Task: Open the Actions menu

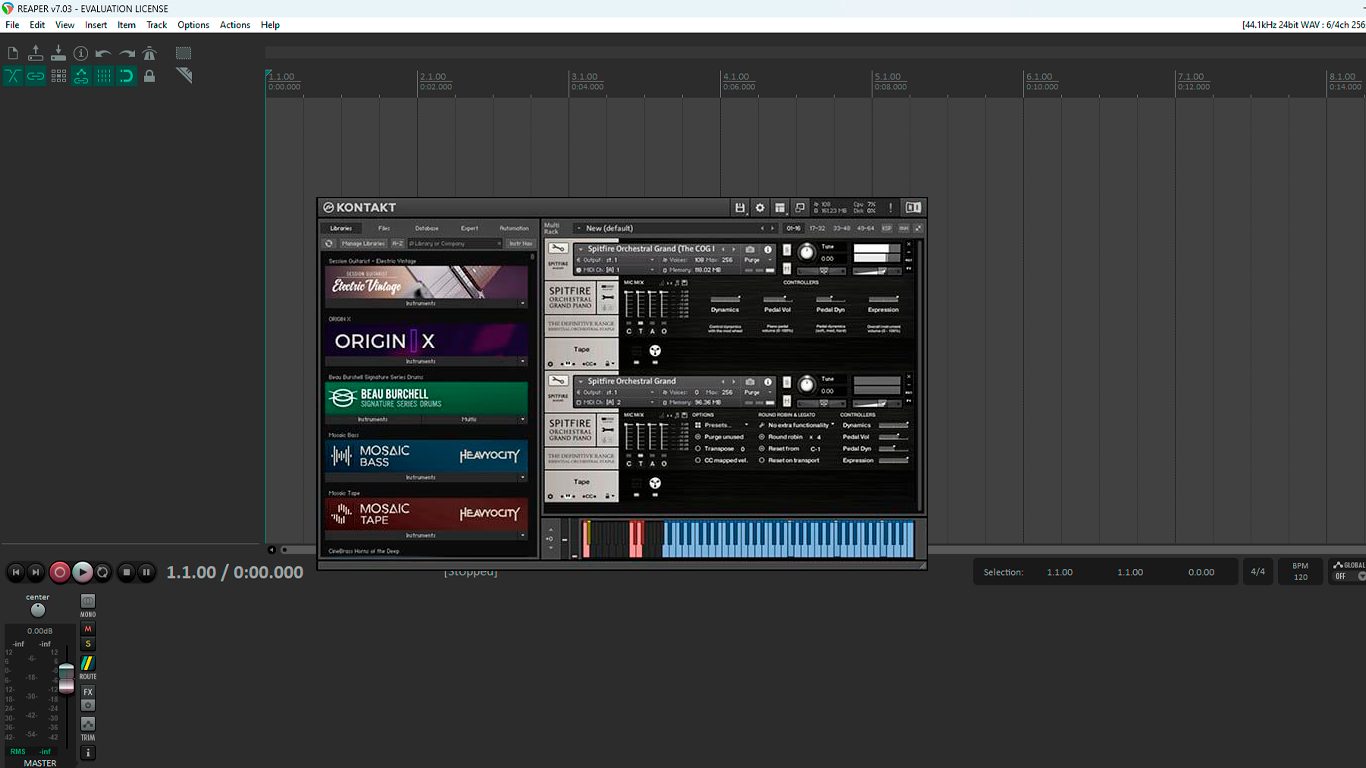Action: [x=235, y=25]
